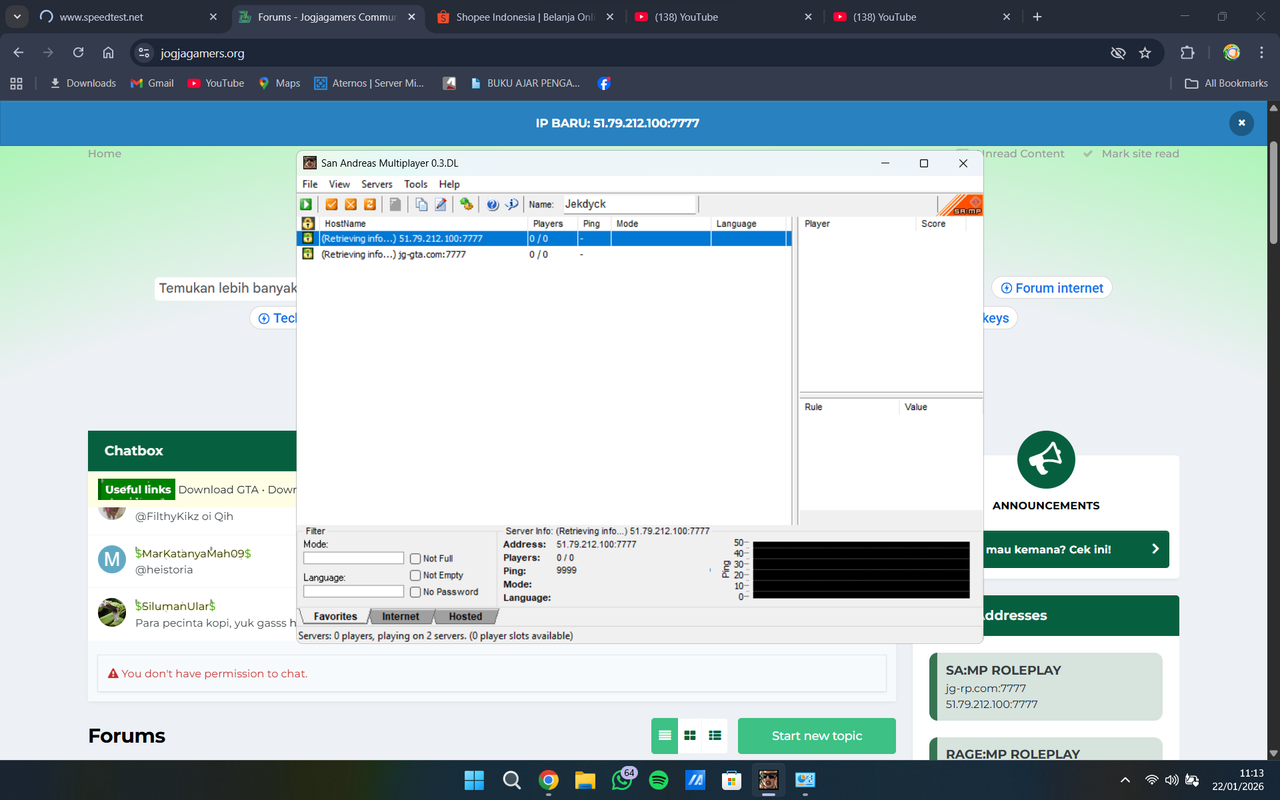Click the orange Refresh Server toolbar icon
This screenshot has width=1280, height=800.
tap(370, 204)
